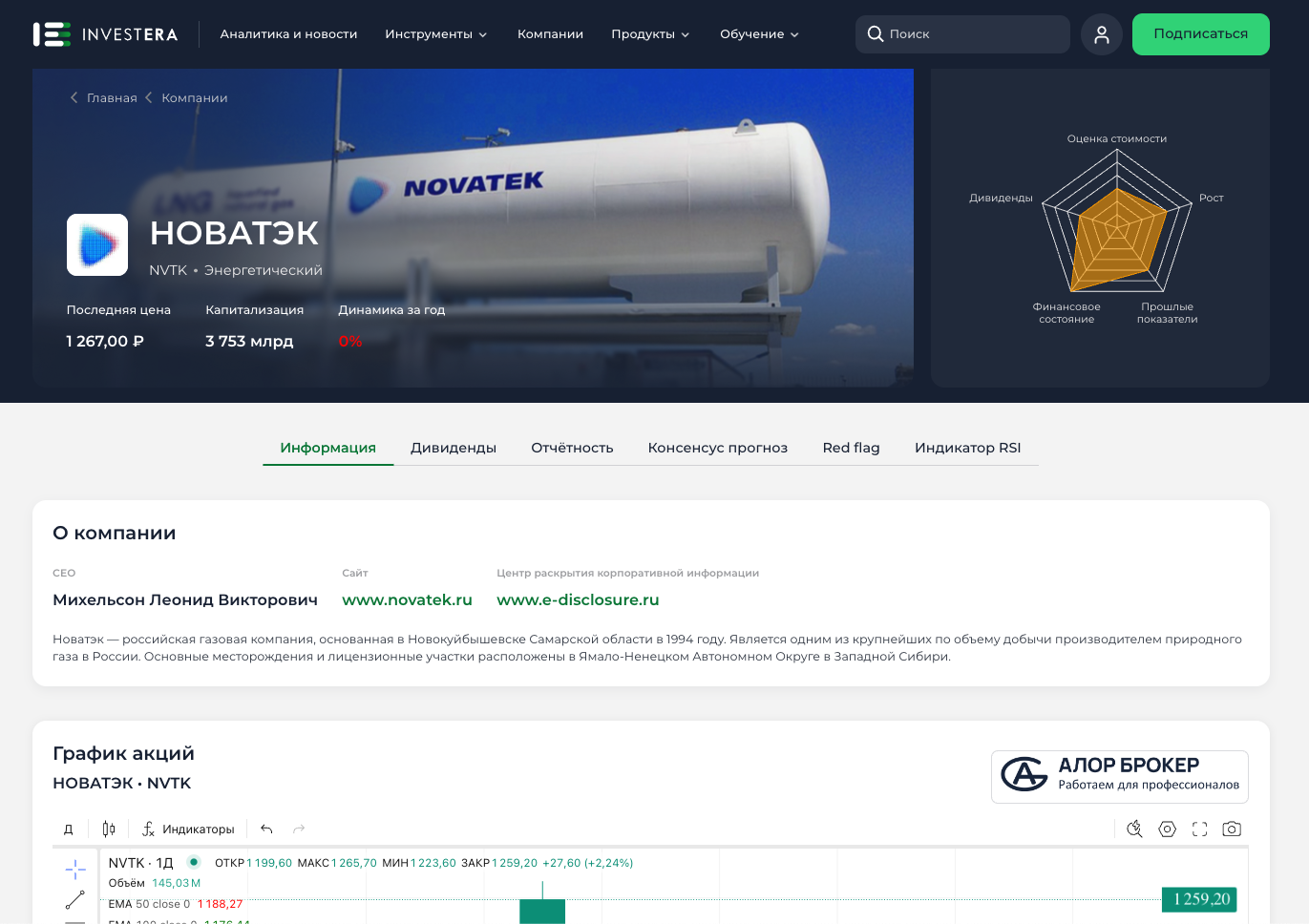Expand the Инструменты dropdown
The width and height of the screenshot is (1309, 924).
(435, 33)
